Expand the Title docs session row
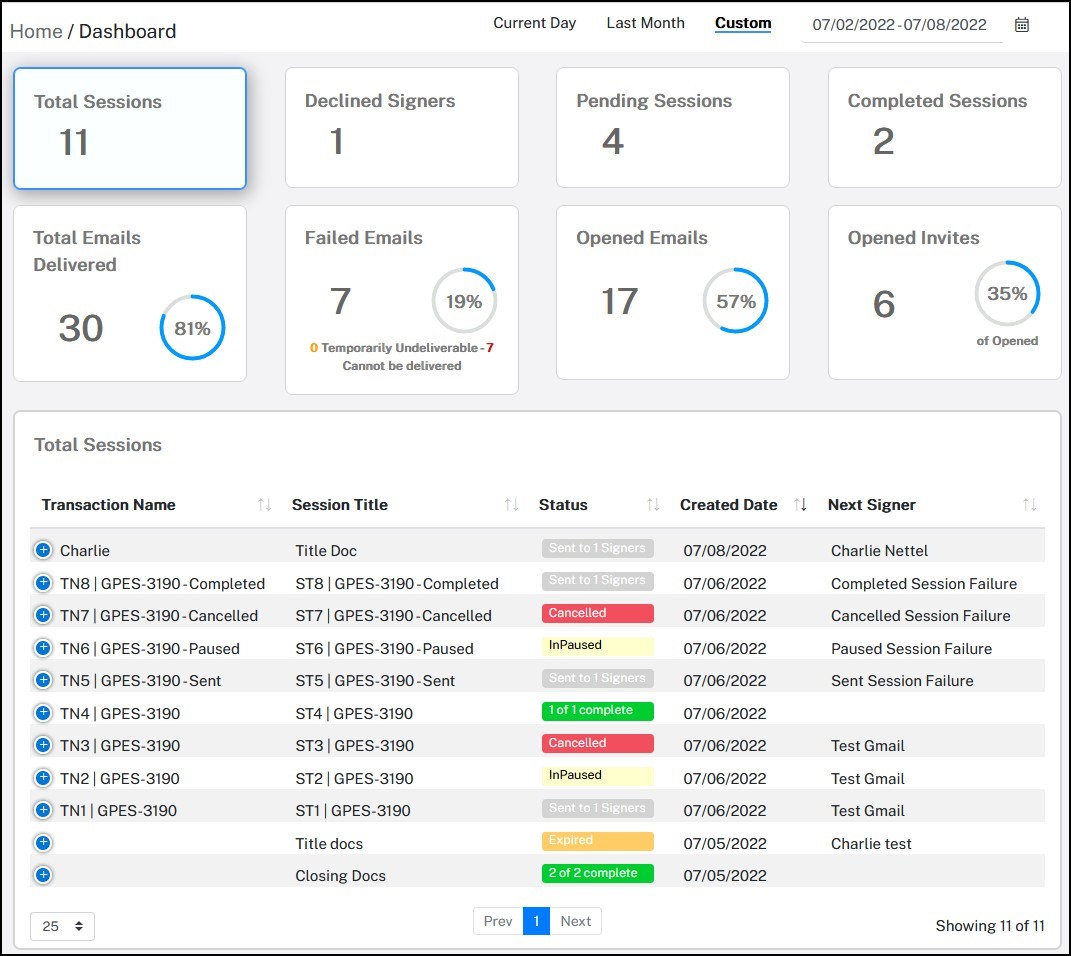The image size is (1071, 956). 42,842
